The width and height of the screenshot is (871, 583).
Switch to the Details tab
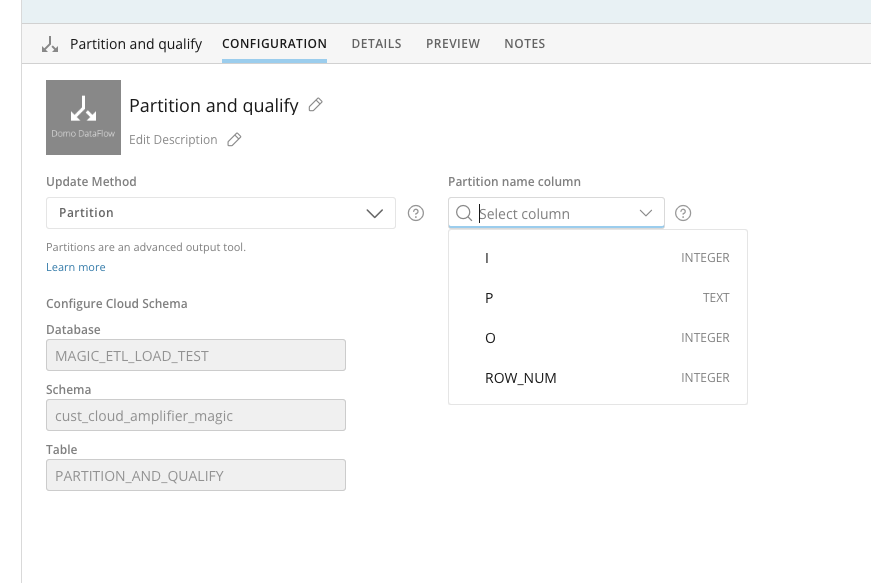pyautogui.click(x=376, y=44)
